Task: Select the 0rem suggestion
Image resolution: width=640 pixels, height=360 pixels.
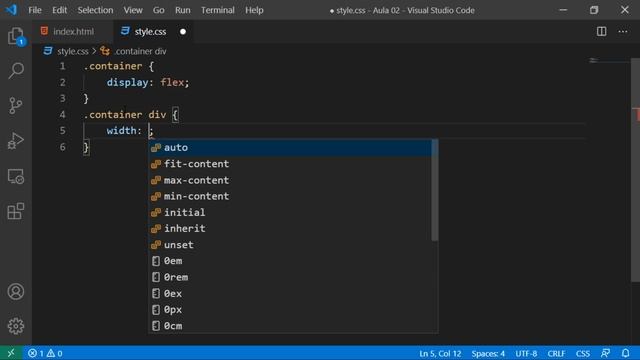Action: (290, 277)
